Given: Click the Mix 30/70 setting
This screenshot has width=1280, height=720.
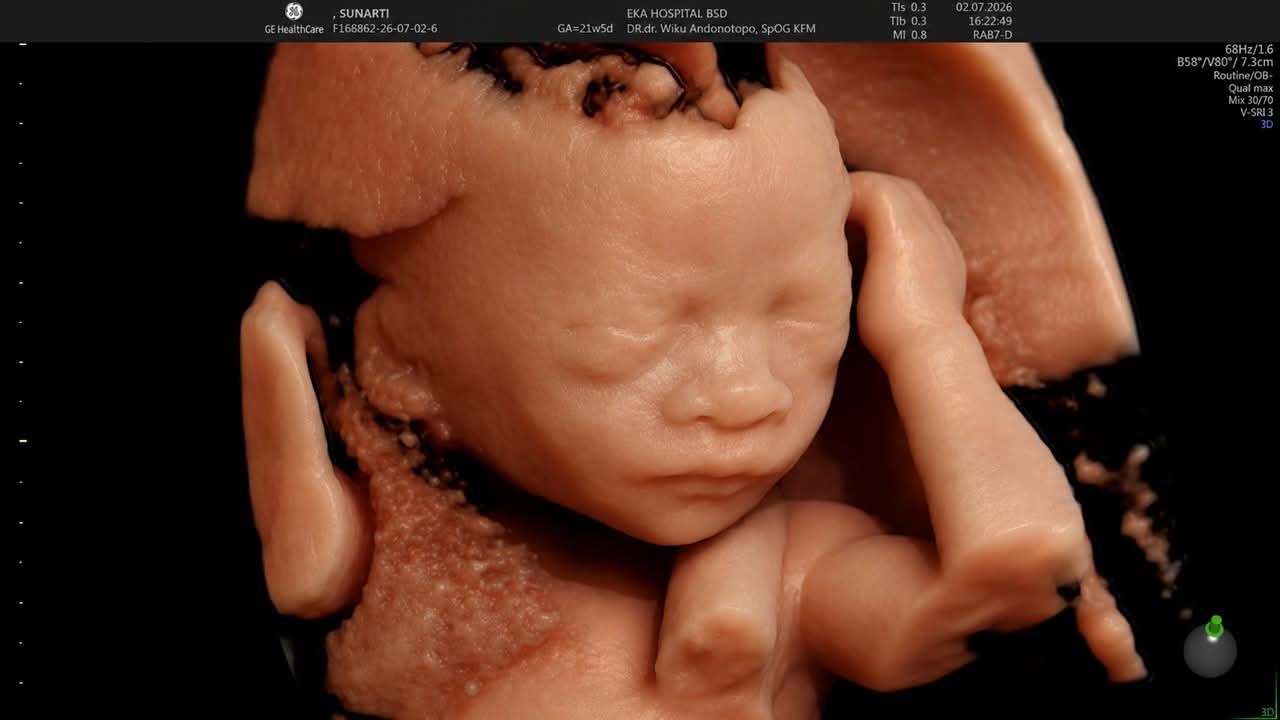Looking at the screenshot, I should 1251,100.
